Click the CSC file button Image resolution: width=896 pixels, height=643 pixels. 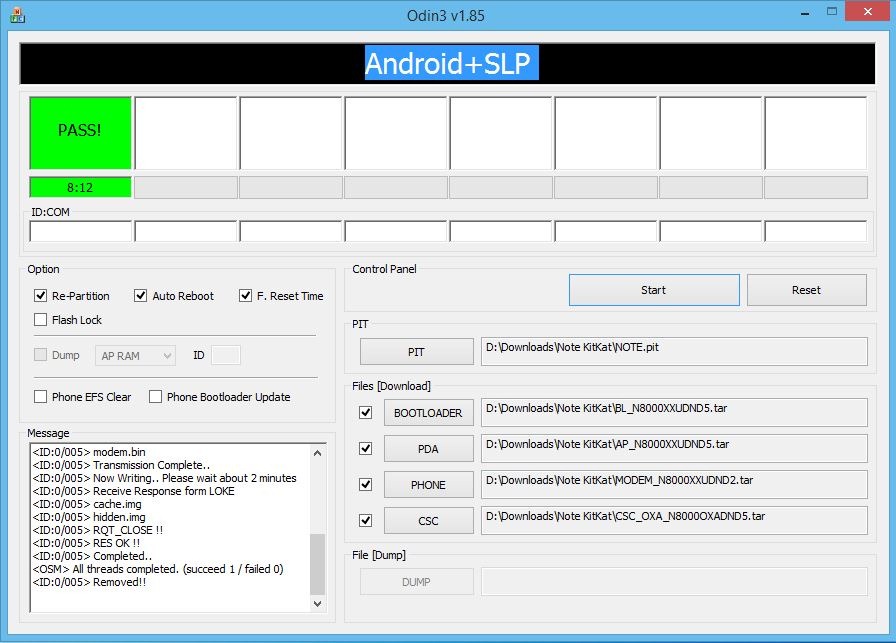[x=429, y=521]
